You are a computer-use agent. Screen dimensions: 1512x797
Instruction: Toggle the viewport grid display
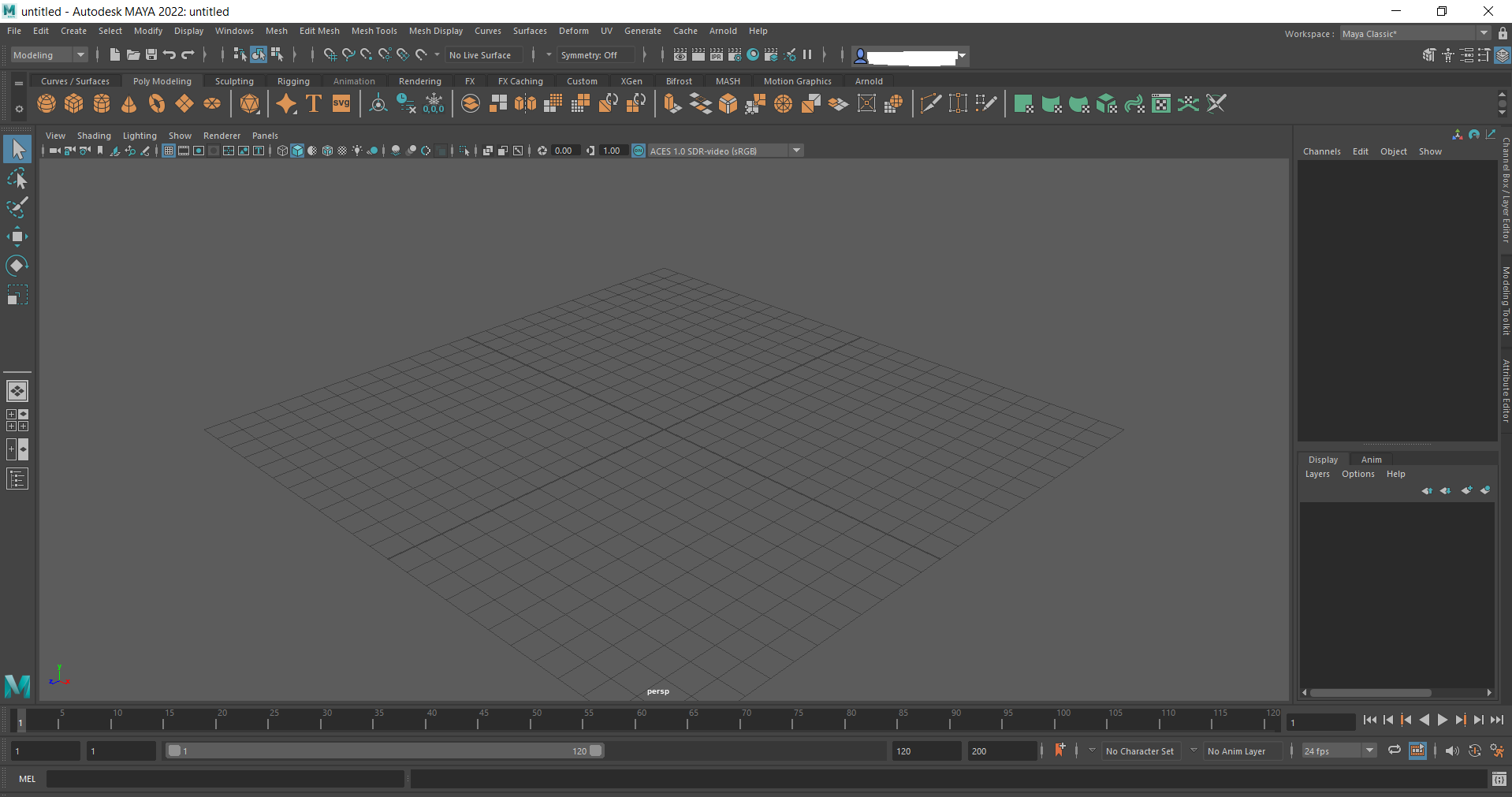(x=169, y=151)
